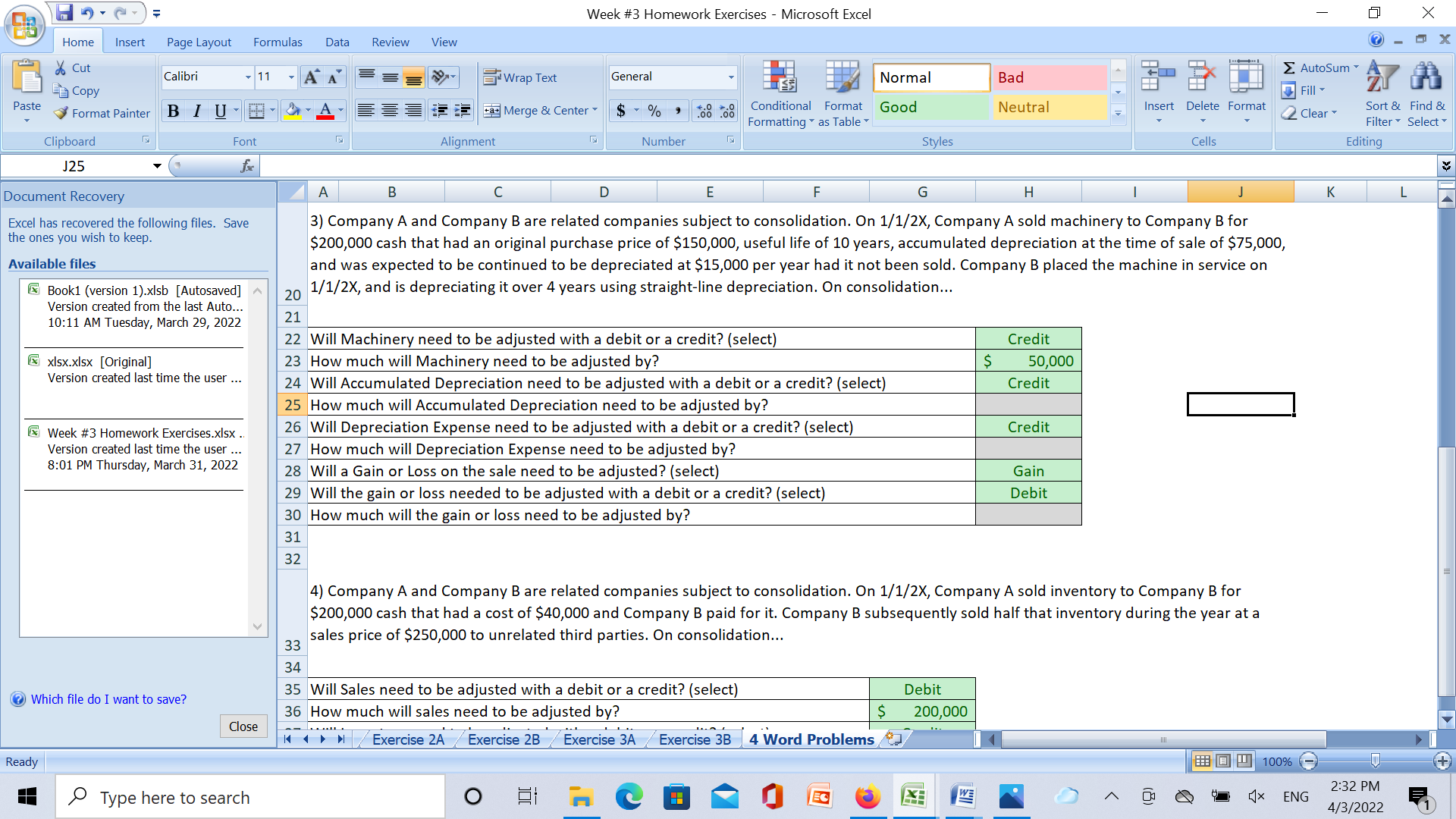The height and width of the screenshot is (819, 1456).
Task: Open the Name Box dropdown
Action: tap(157, 165)
